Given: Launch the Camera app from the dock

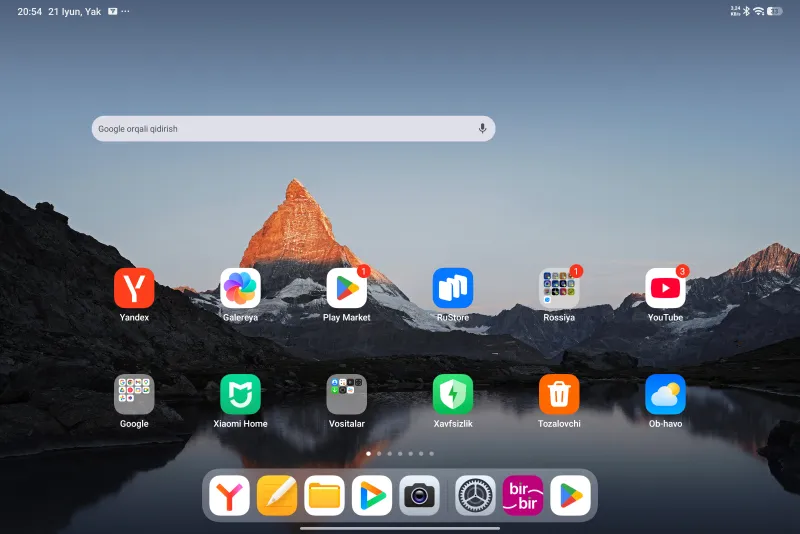Looking at the screenshot, I should 419,495.
